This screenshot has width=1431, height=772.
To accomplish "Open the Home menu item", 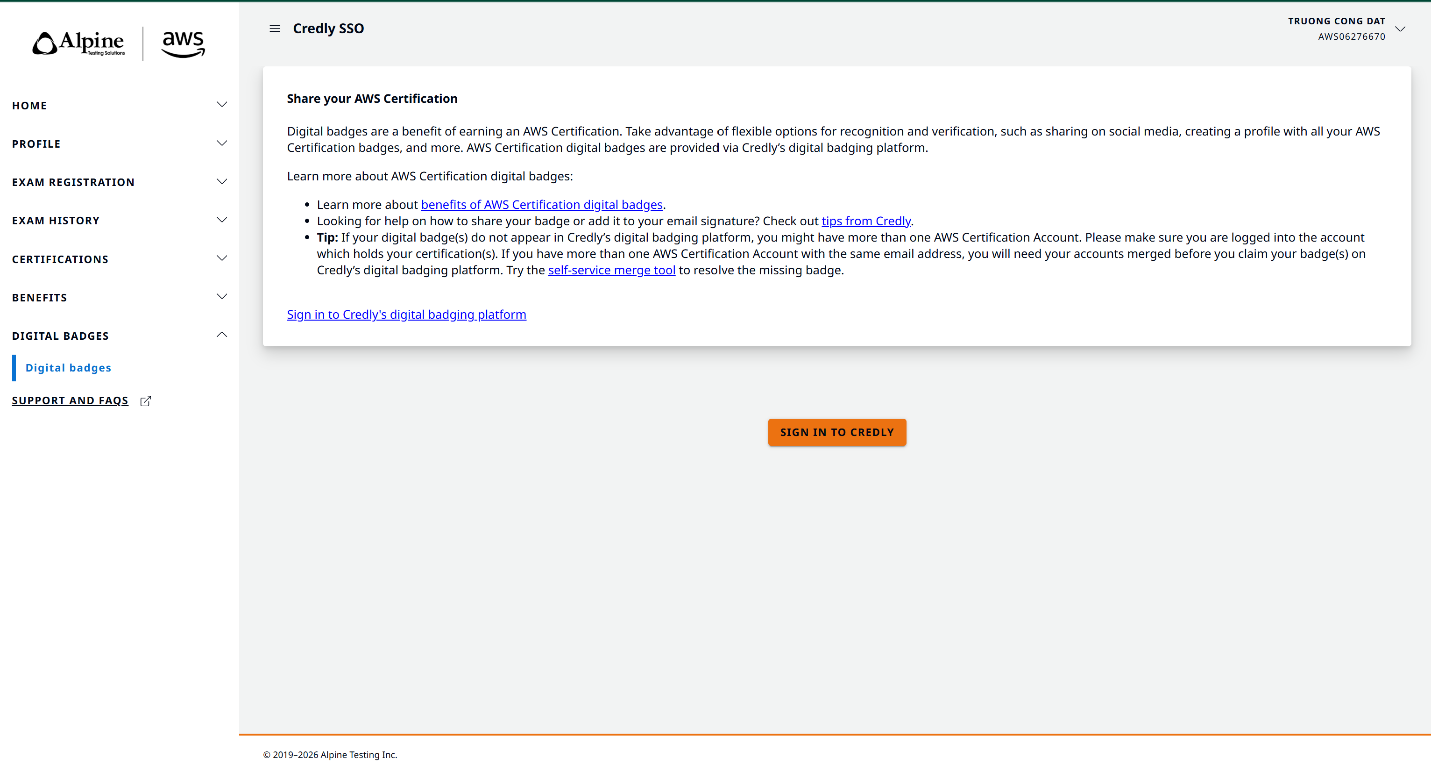I will (x=30, y=106).
